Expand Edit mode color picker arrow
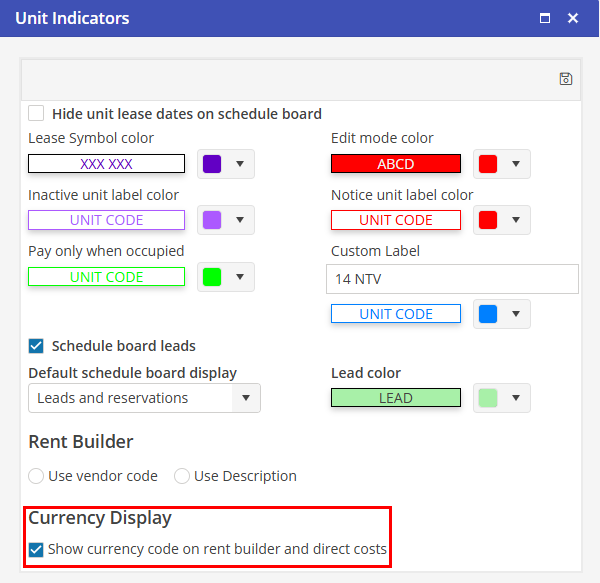The image size is (600, 583). [x=516, y=164]
